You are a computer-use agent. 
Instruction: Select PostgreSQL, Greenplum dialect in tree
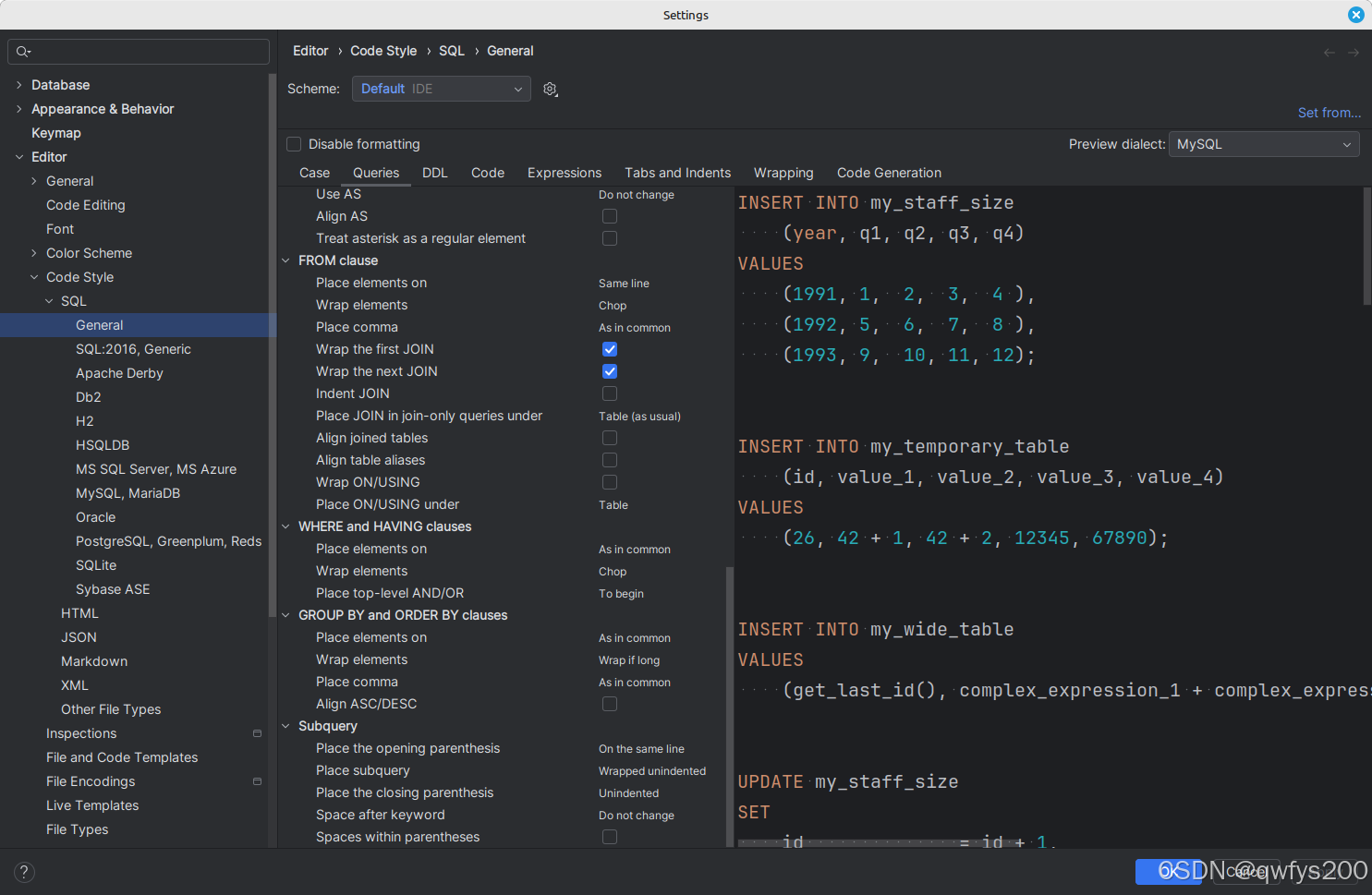tap(168, 541)
